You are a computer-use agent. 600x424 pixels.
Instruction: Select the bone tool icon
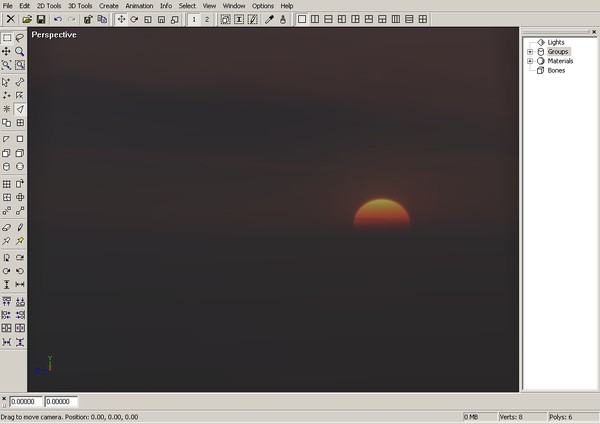[20, 82]
